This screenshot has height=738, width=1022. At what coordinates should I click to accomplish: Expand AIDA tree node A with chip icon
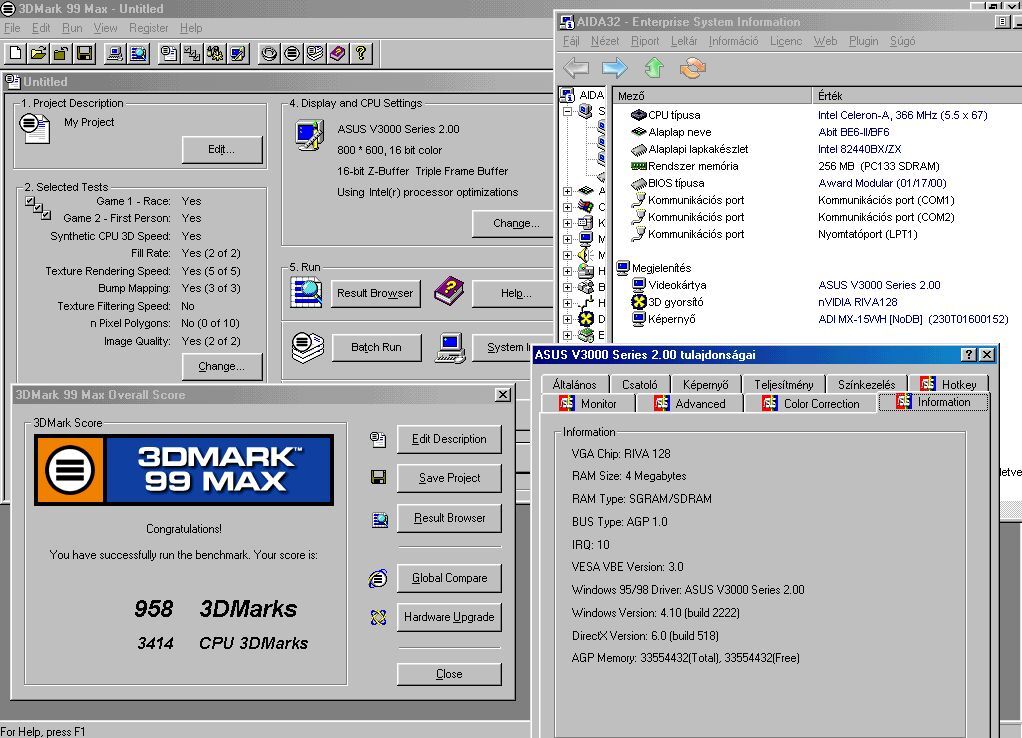(568, 191)
